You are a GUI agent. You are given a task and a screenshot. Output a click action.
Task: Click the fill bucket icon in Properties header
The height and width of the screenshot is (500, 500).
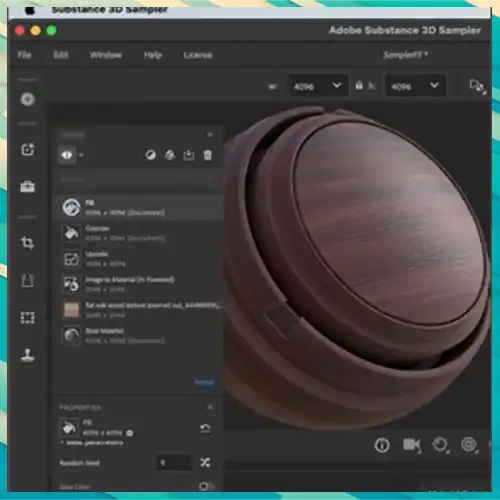(x=69, y=428)
